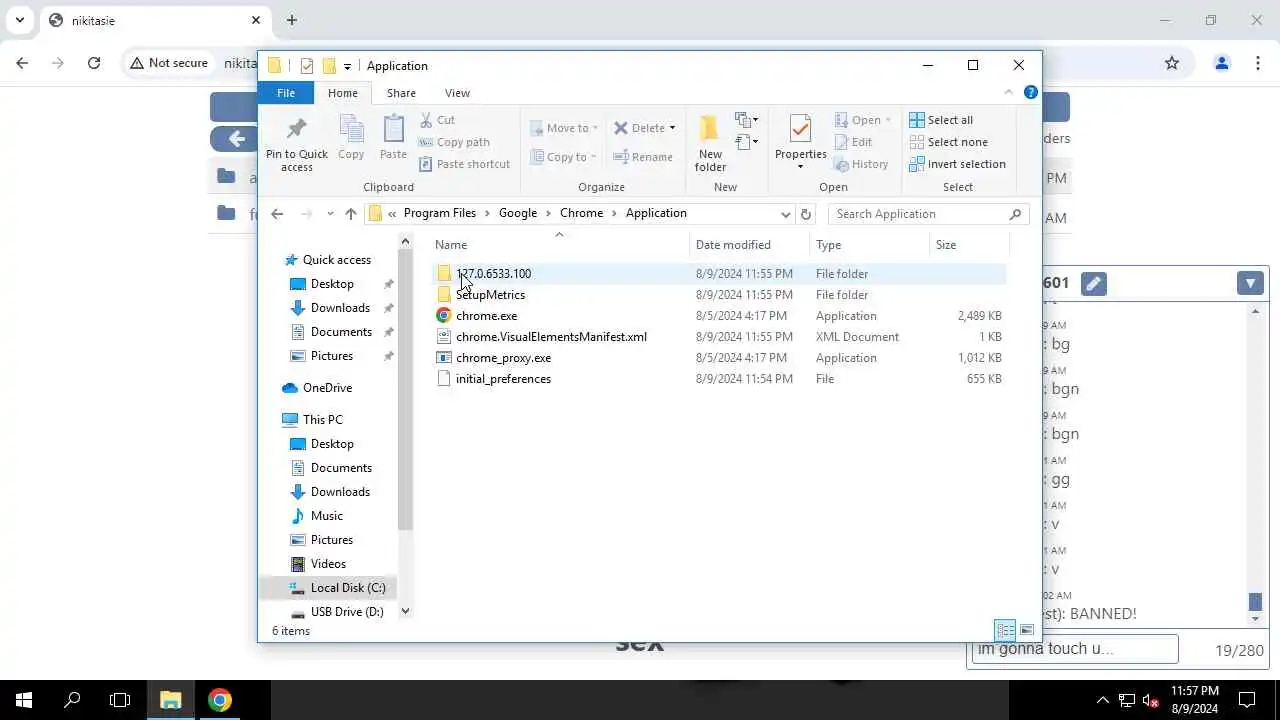Open taskbar Search icon
This screenshot has height=720, width=1280.
72,700
